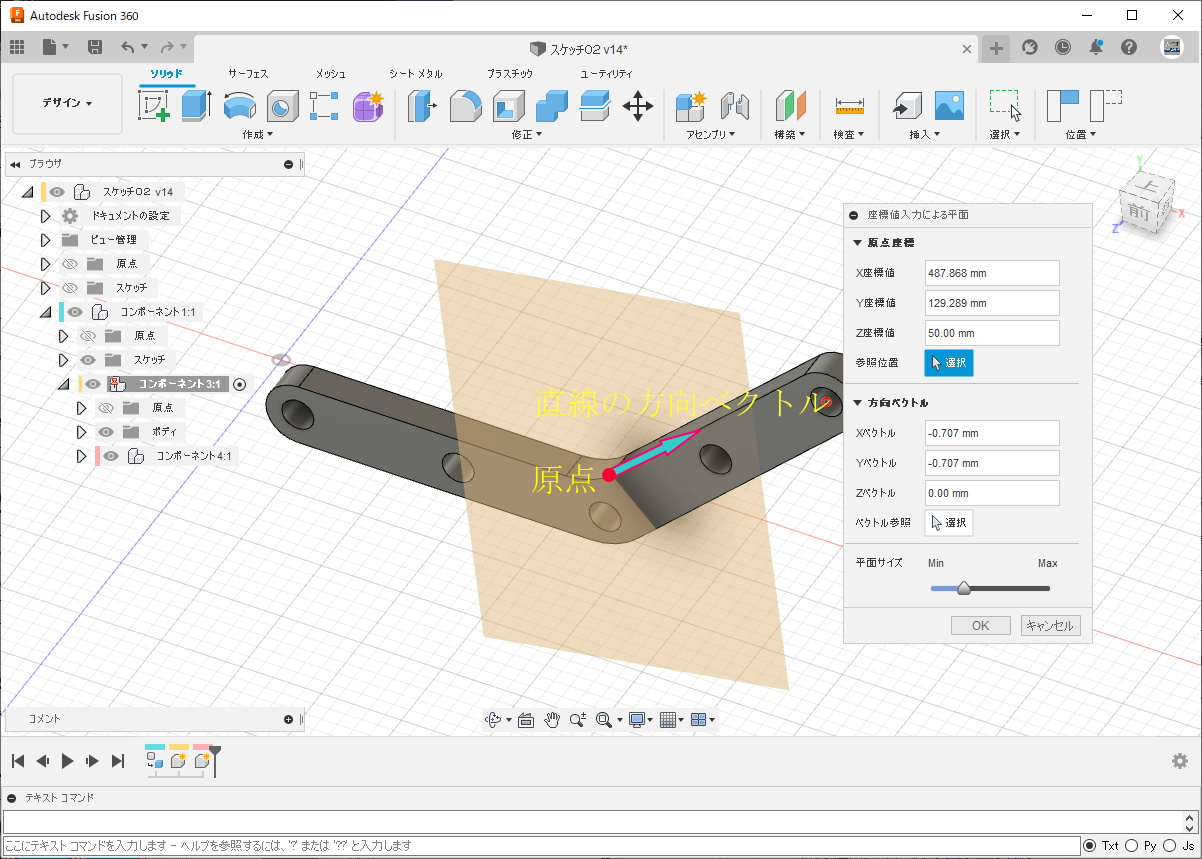Select the Insert Derive icon

tap(906, 105)
